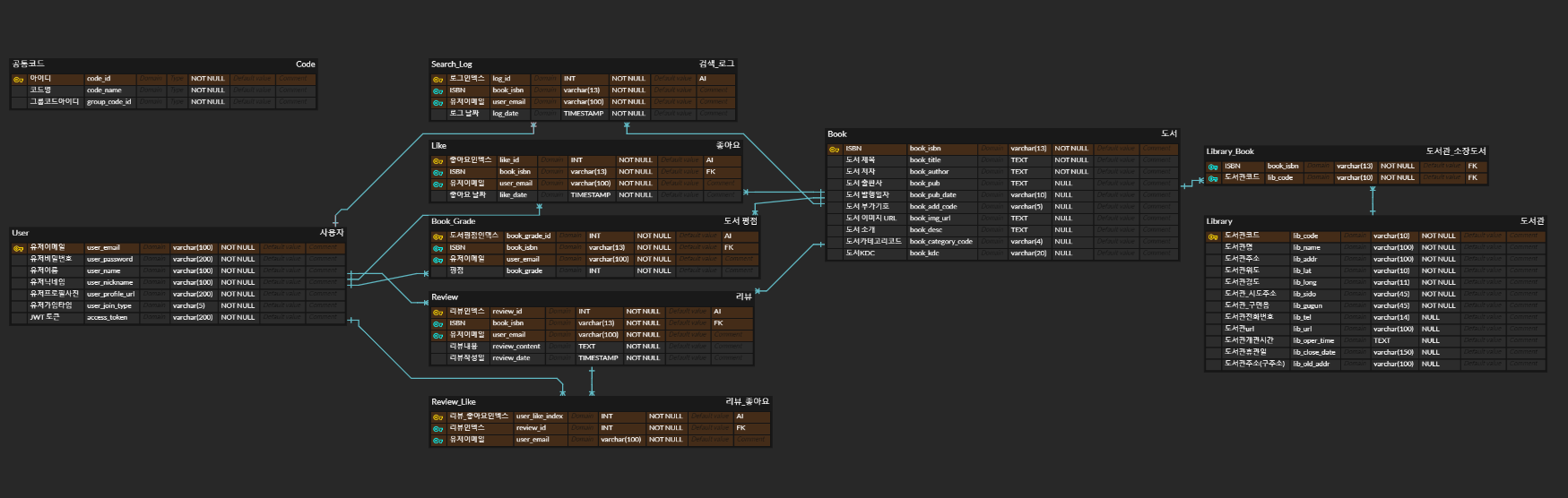Image resolution: width=1568 pixels, height=498 pixels.
Task: Click the user_password column name
Action: coord(109,260)
